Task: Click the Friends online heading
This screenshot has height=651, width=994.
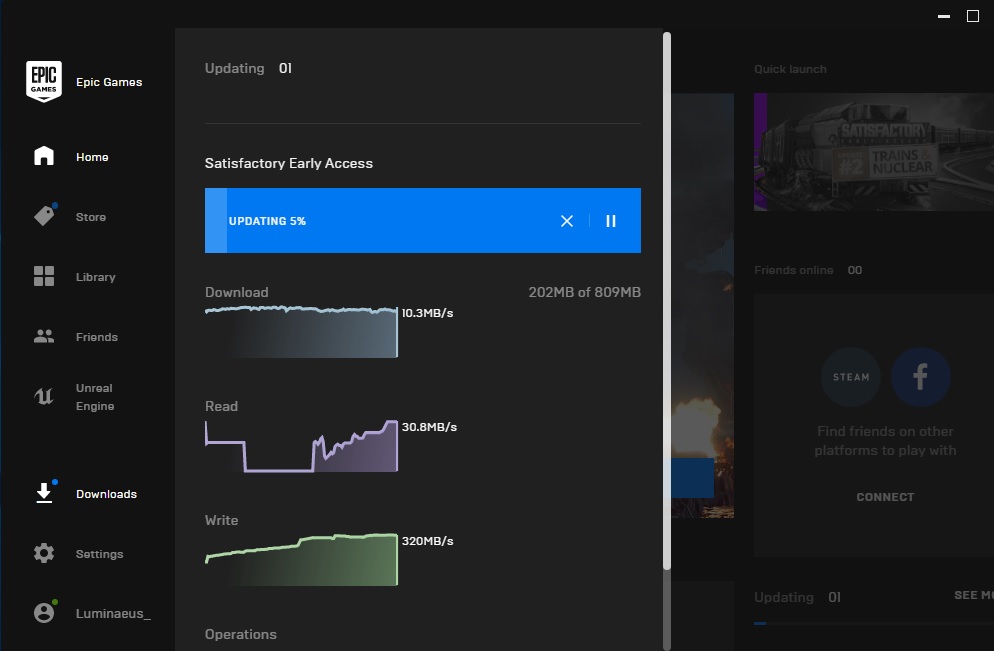Action: coord(794,270)
